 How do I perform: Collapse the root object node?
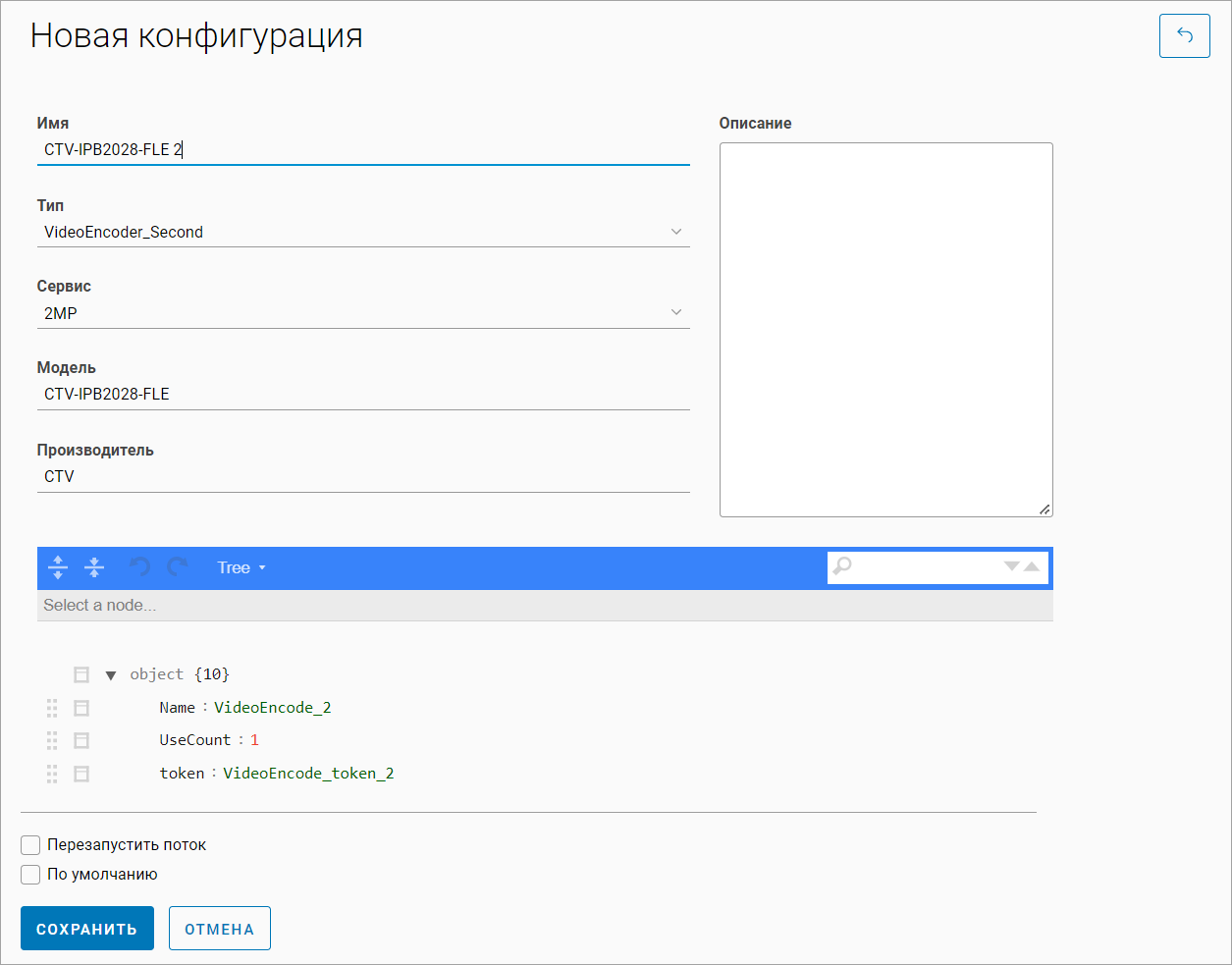click(x=111, y=675)
